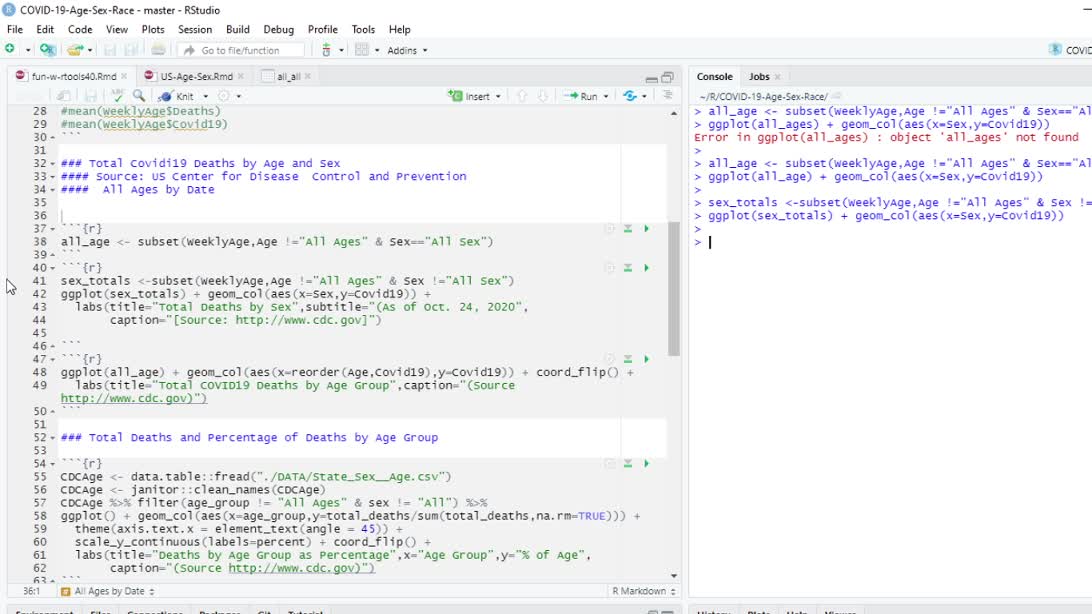
Task: Click the Run button
Action: coord(581,96)
